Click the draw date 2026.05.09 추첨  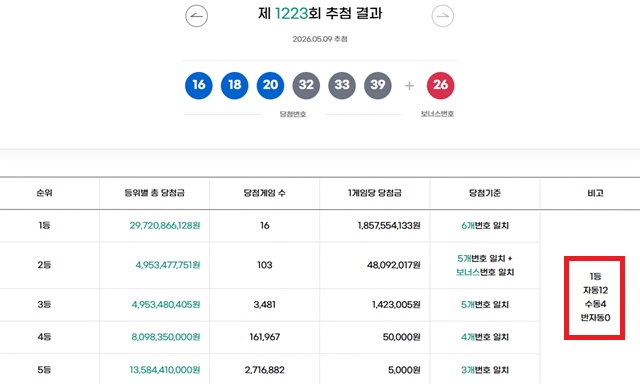(320, 39)
